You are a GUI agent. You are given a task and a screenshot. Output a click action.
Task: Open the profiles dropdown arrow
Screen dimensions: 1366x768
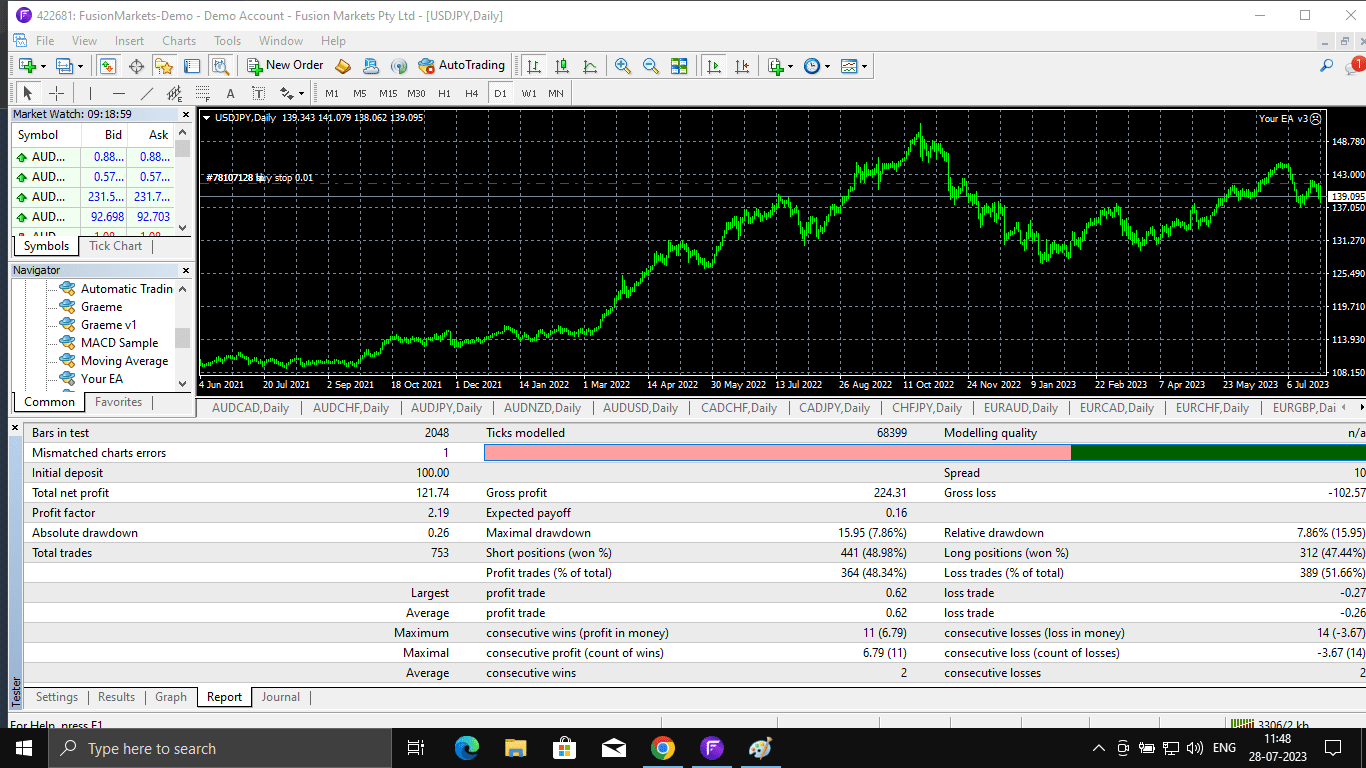click(81, 67)
